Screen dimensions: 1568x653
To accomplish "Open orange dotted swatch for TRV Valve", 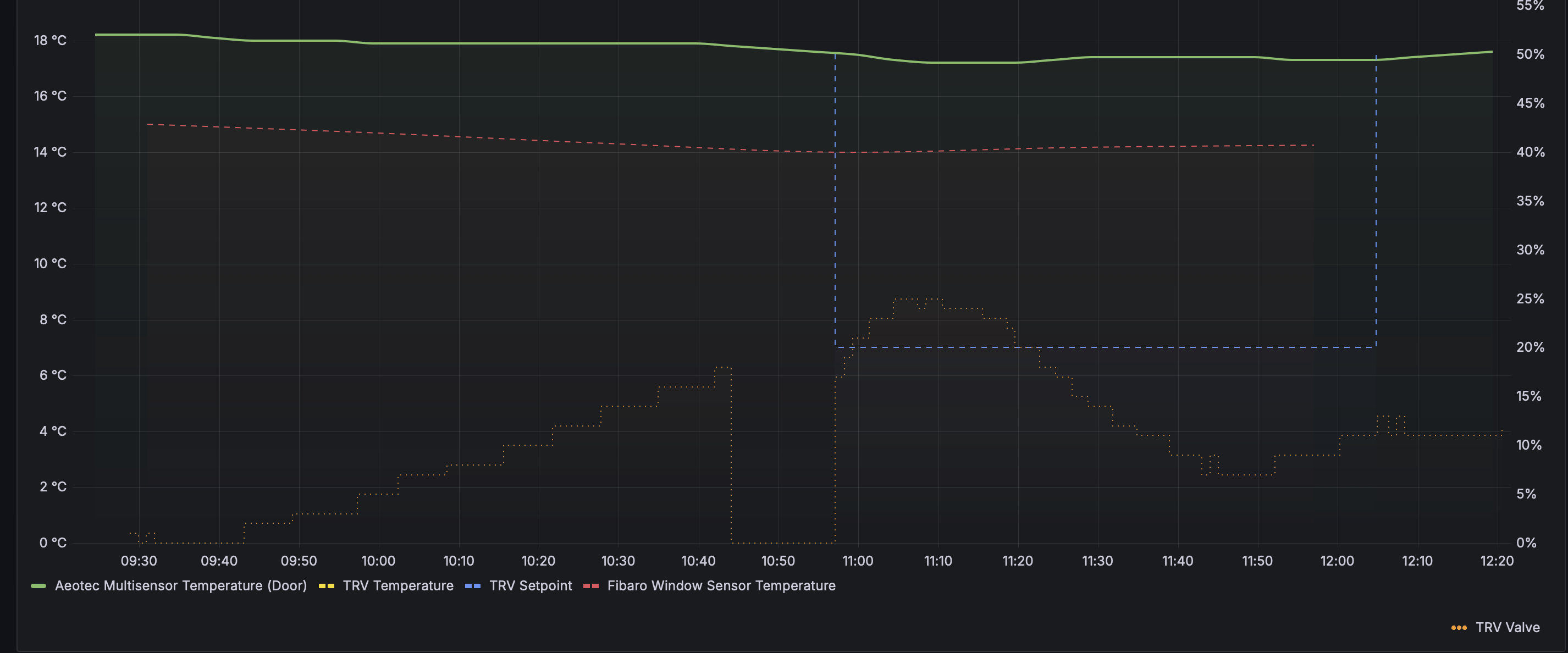I will coord(1459,628).
